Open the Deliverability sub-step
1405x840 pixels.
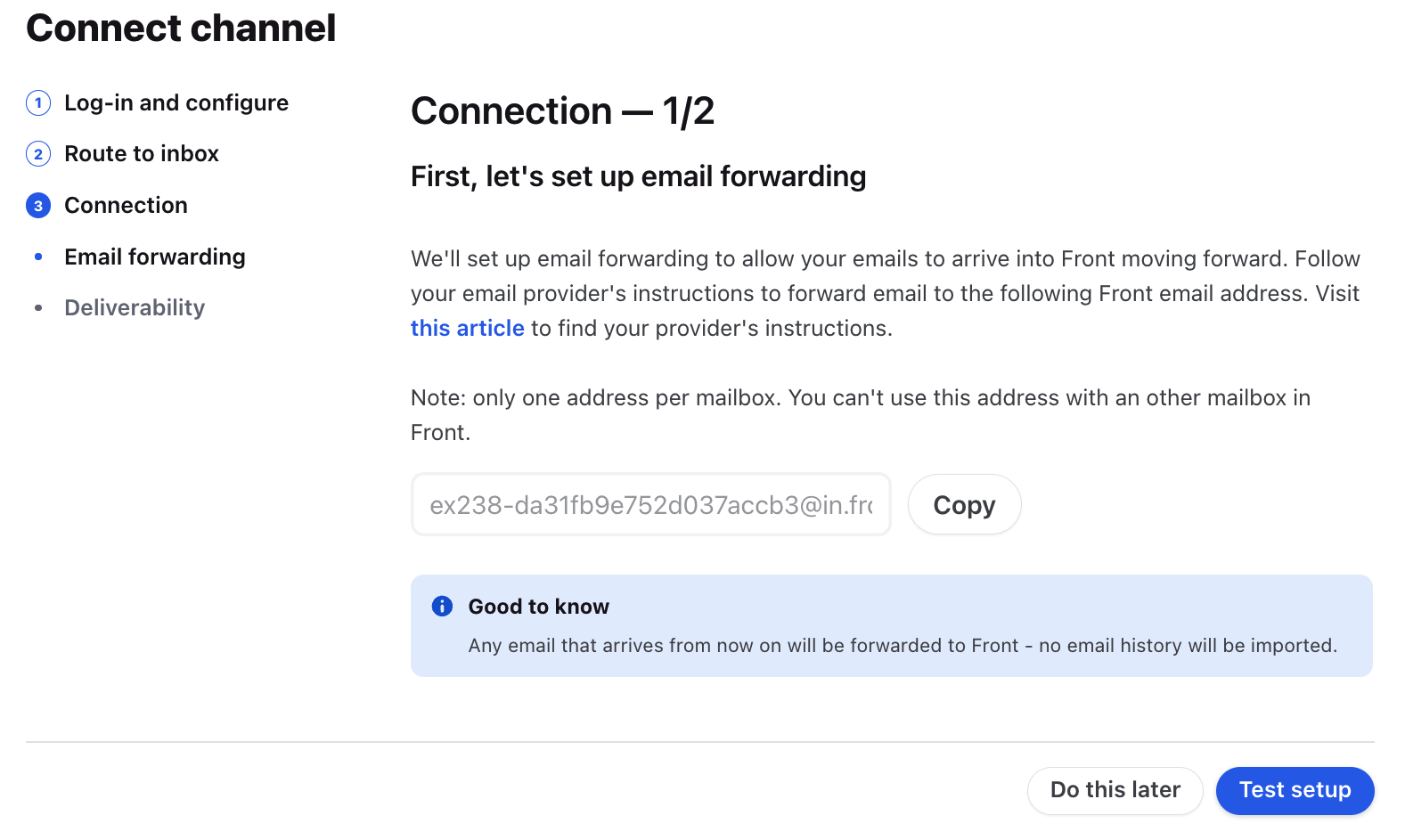[135, 308]
